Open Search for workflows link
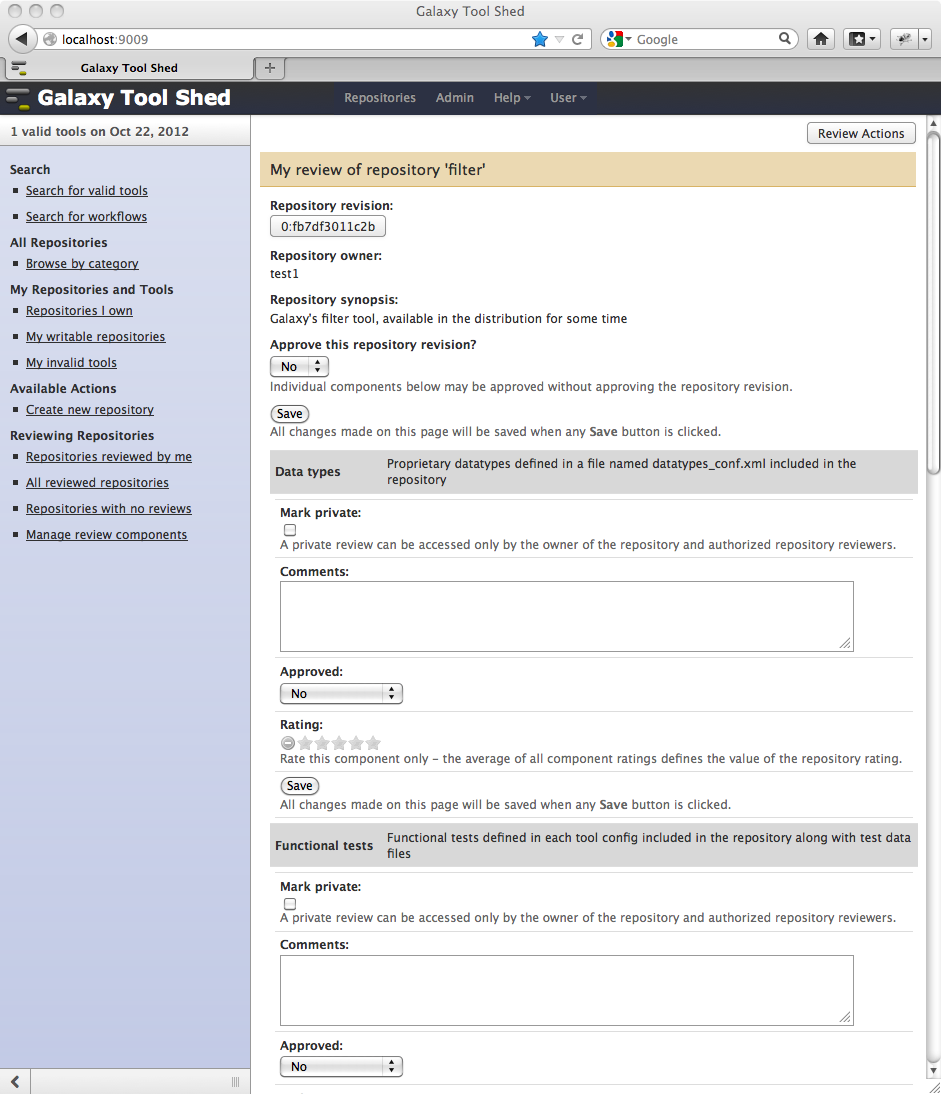The image size is (941, 1094). click(86, 216)
